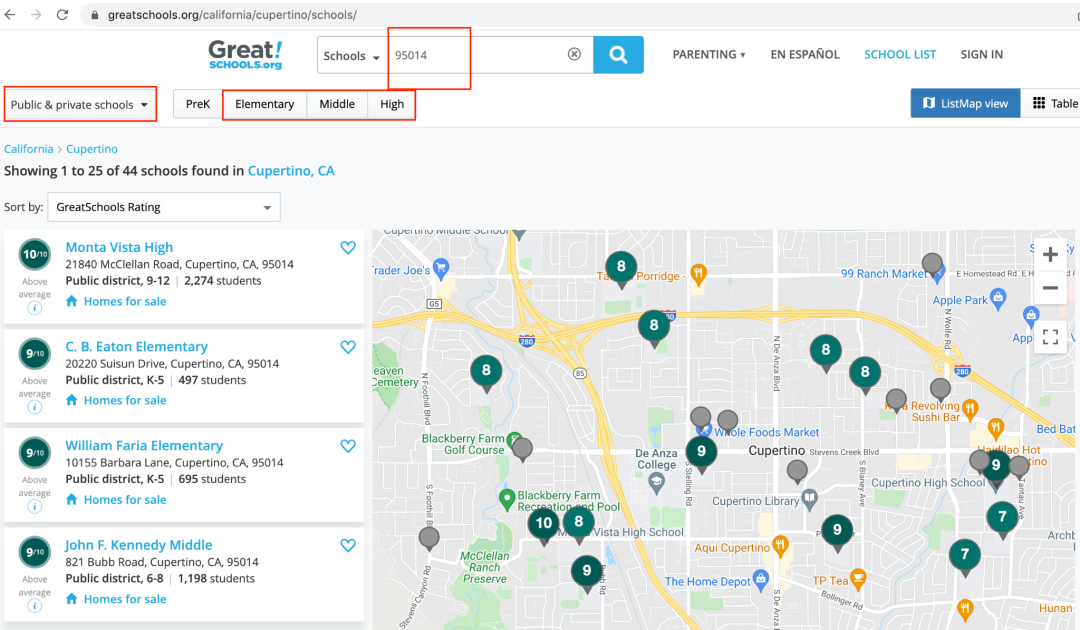1080x630 pixels.
Task: Click the rating 10 map marker
Action: click(x=544, y=523)
